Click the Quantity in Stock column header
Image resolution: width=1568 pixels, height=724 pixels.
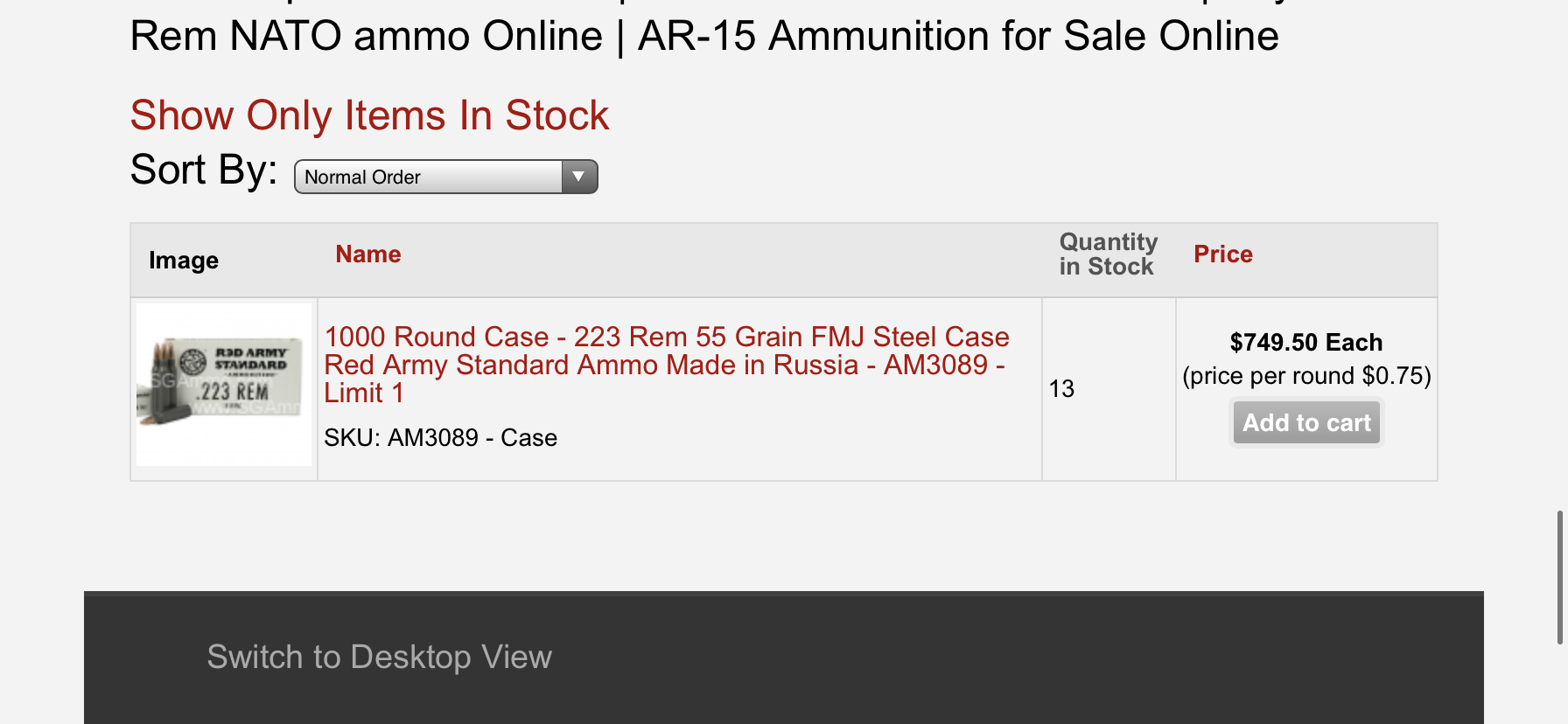[1108, 254]
